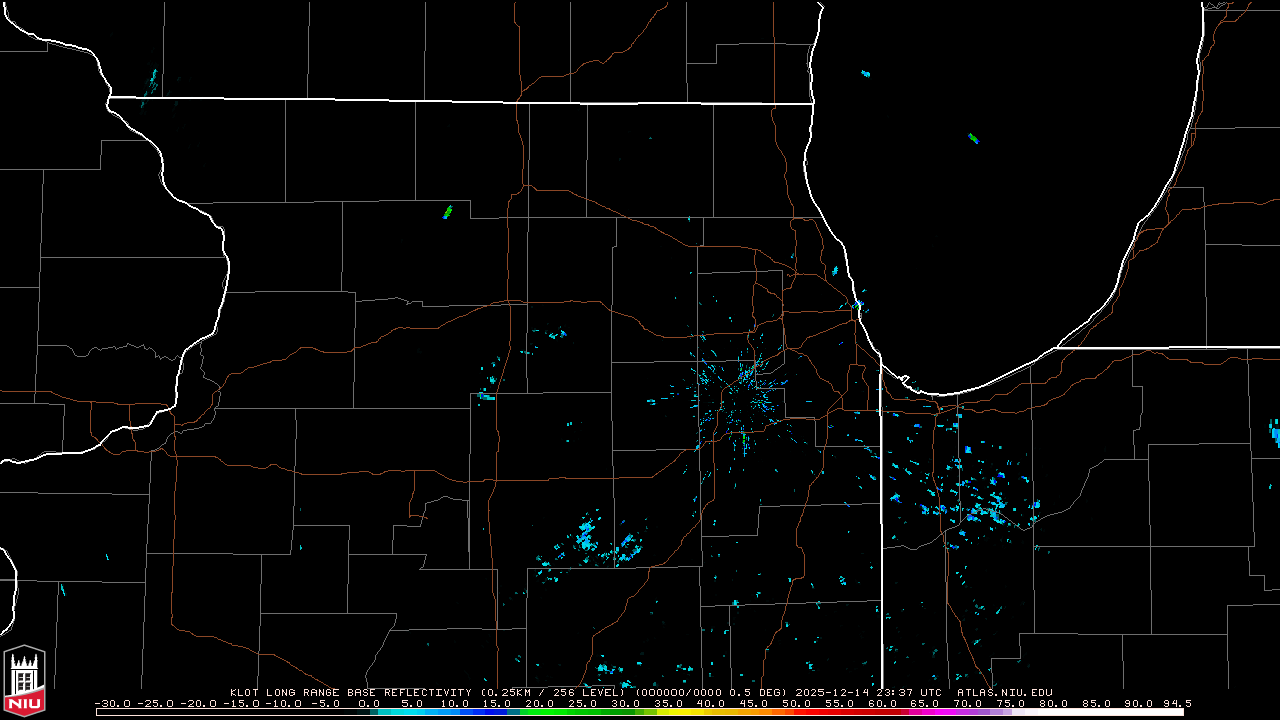This screenshot has height=720, width=1280.
Task: Click the -30.0 label on the scale
Action: click(113, 703)
